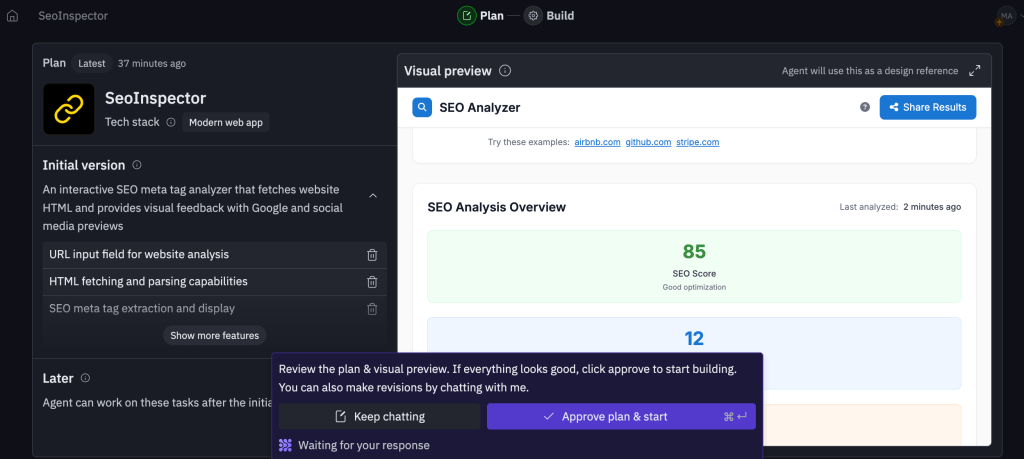Delete the URL input field feature
Image resolution: width=1024 pixels, height=459 pixels.
[x=372, y=255]
